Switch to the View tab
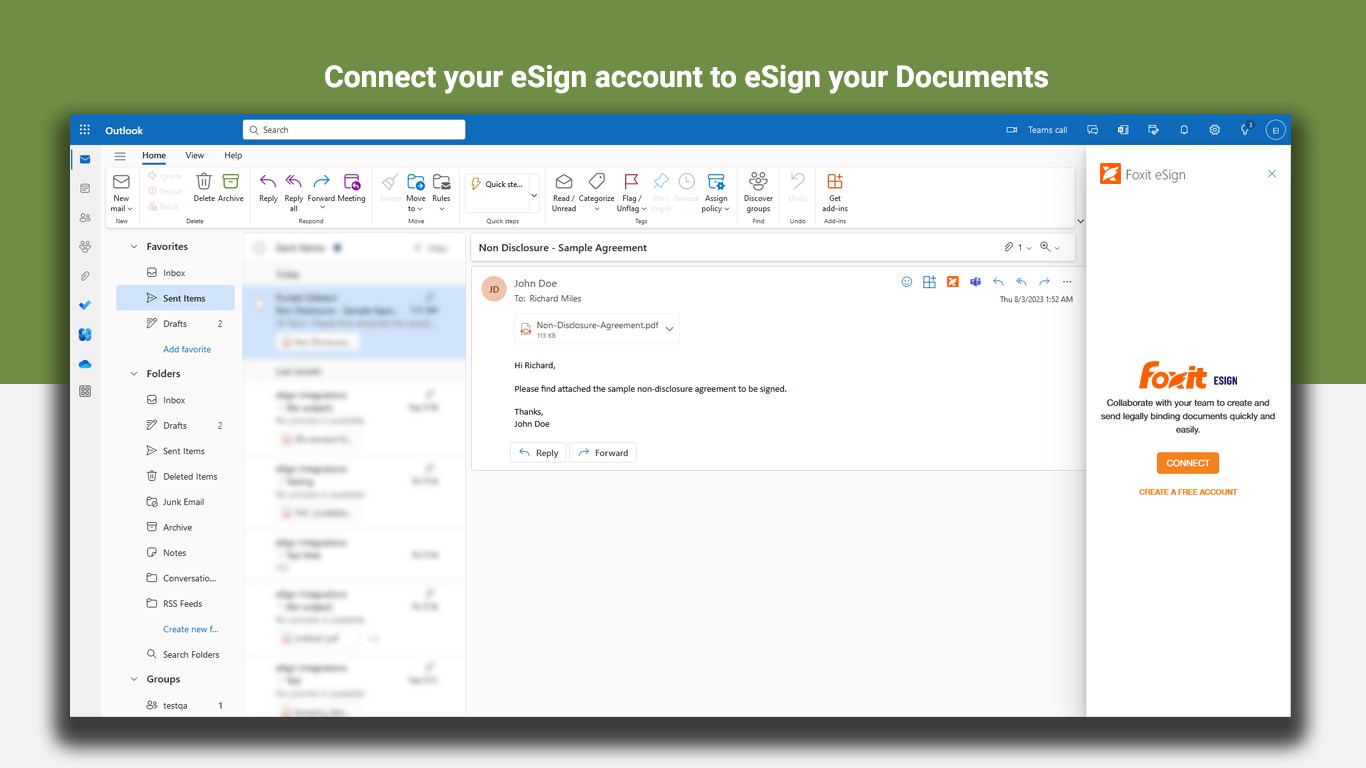The image size is (1366, 768). [x=195, y=156]
